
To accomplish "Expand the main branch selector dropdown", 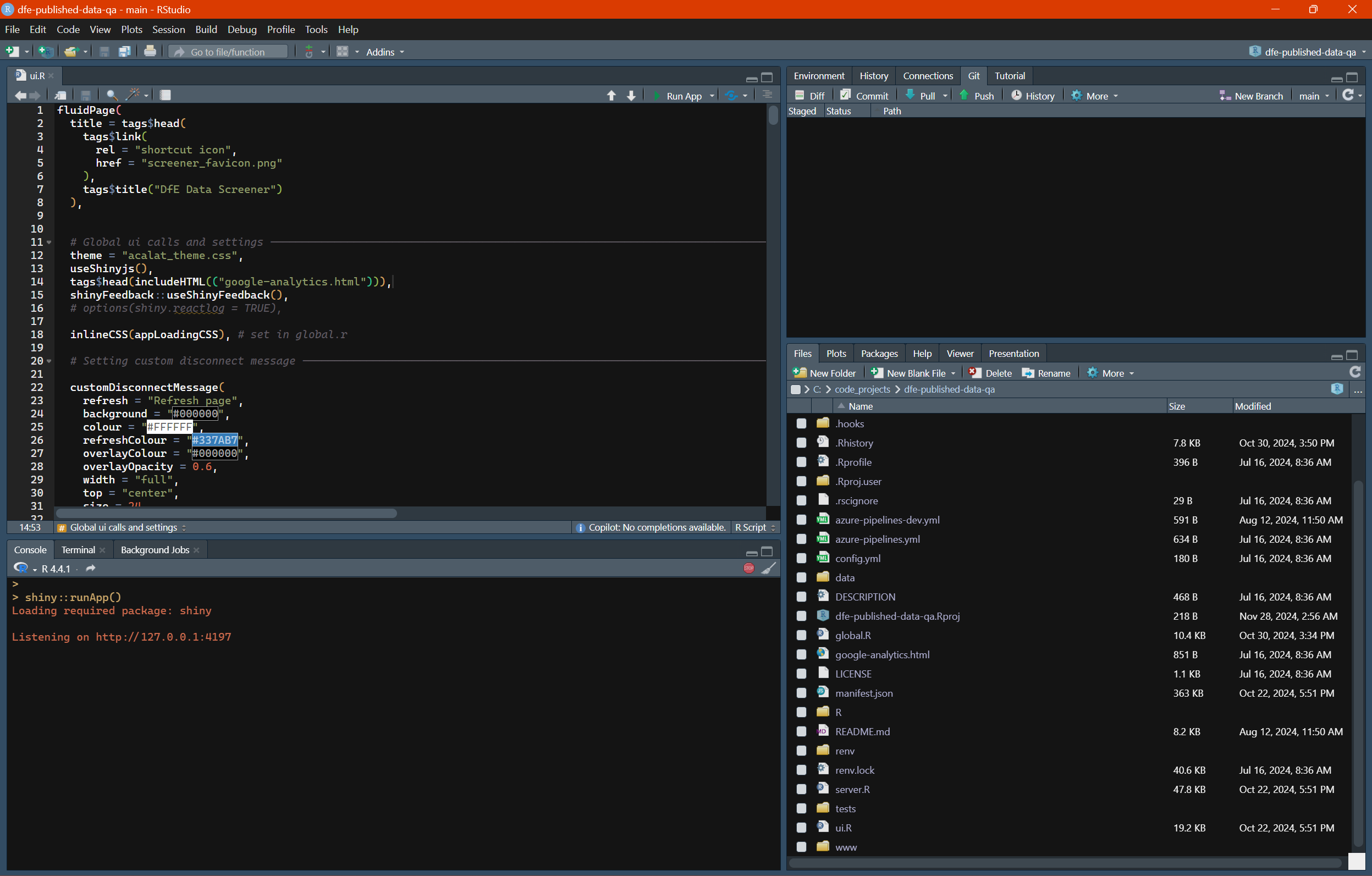I will pos(1313,96).
